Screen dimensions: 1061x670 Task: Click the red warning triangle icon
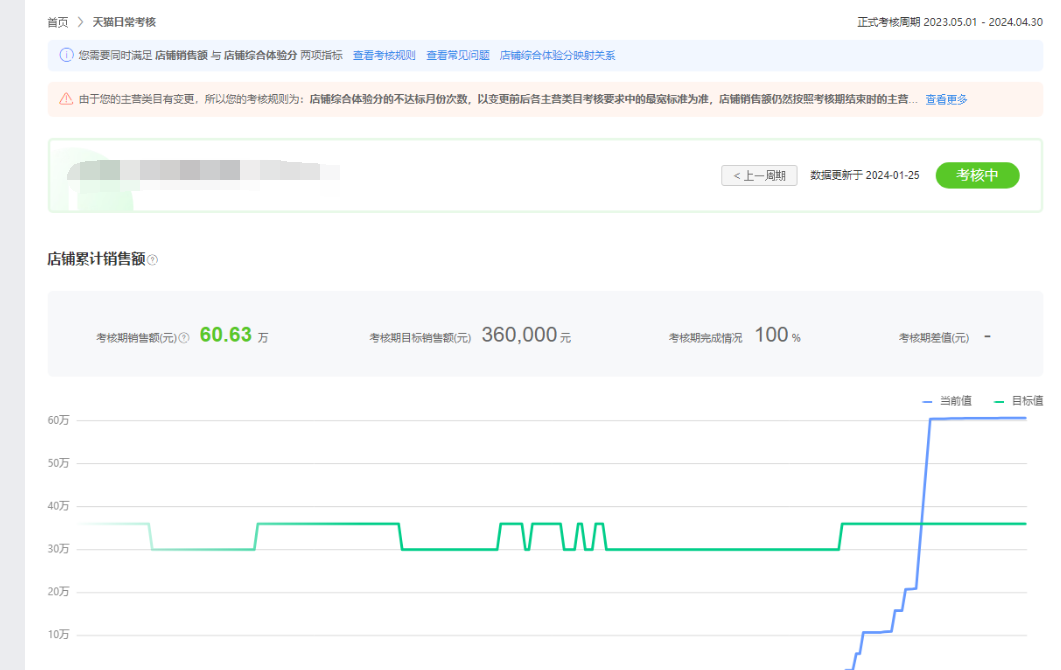coord(66,99)
